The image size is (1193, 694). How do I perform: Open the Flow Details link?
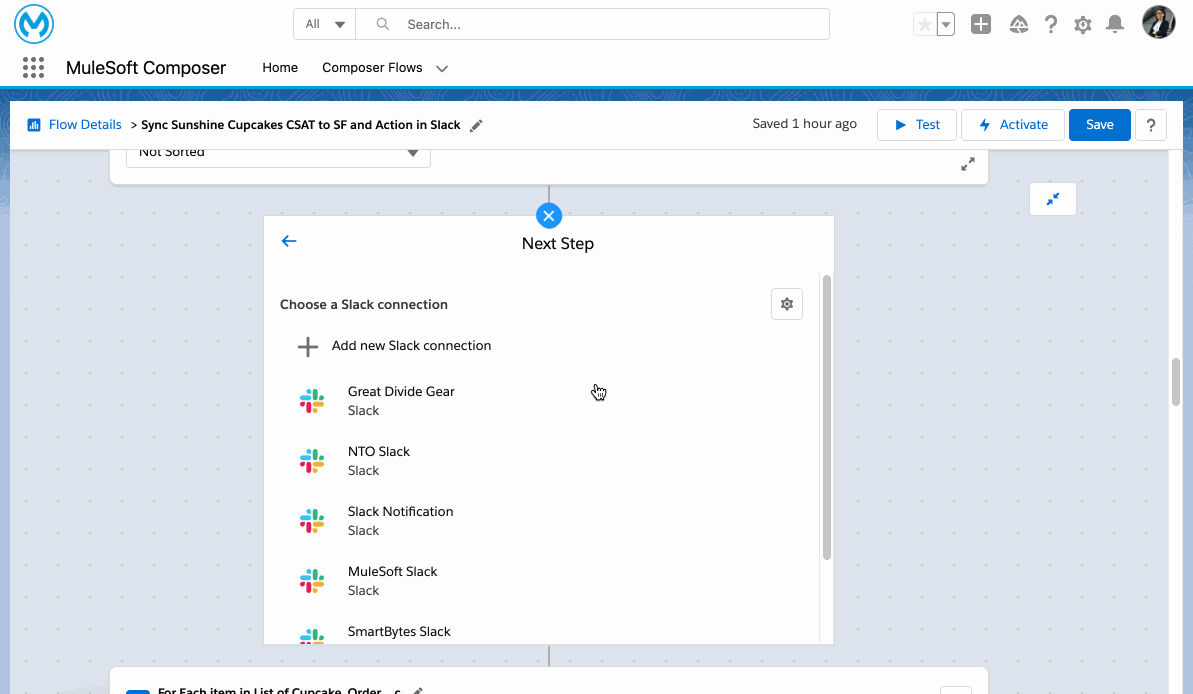tap(85, 125)
